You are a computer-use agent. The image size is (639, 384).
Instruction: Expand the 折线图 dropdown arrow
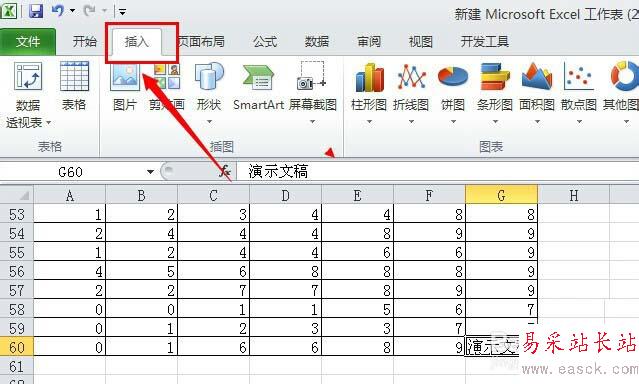pyautogui.click(x=411, y=121)
